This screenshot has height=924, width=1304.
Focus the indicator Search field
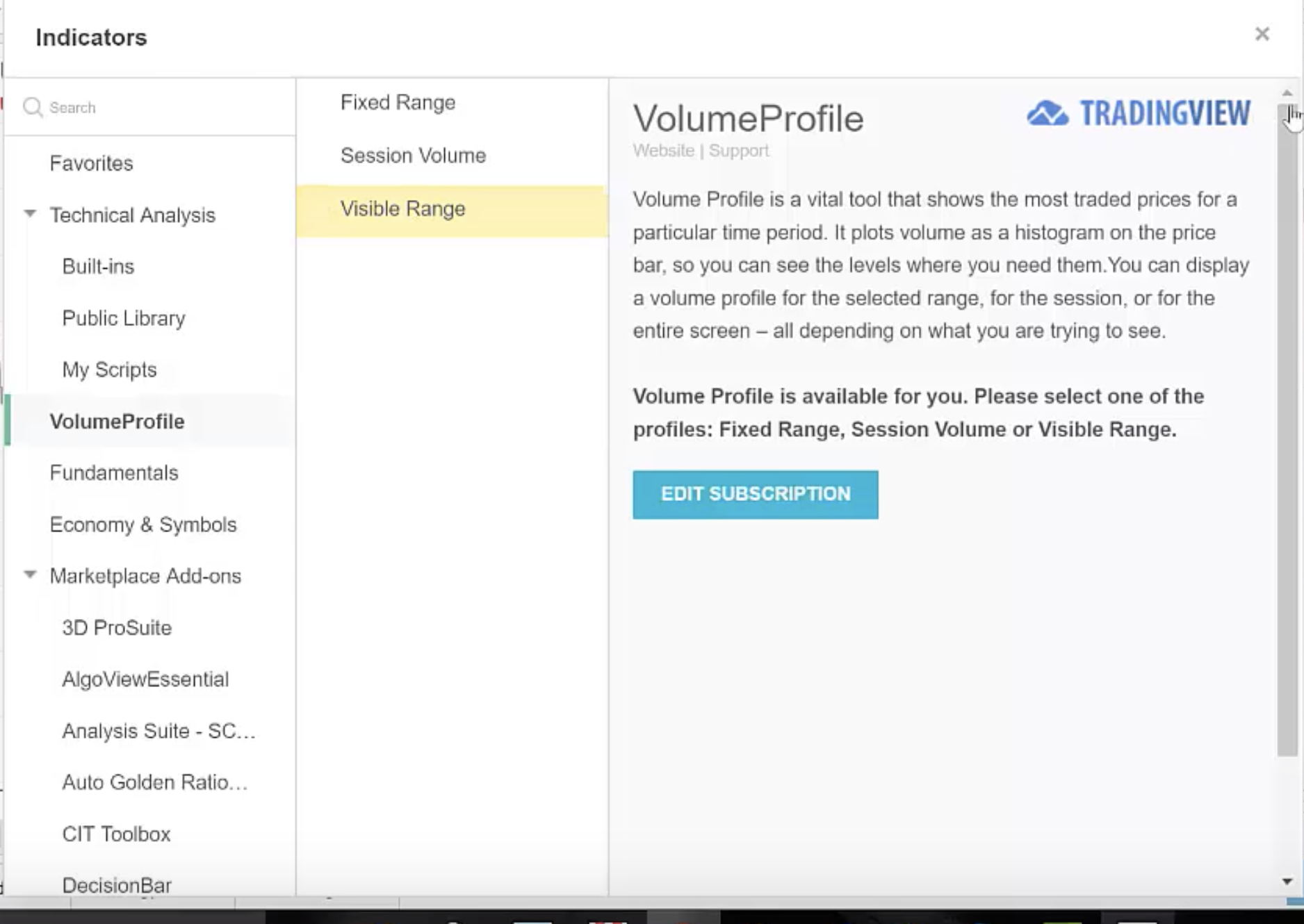coord(149,108)
